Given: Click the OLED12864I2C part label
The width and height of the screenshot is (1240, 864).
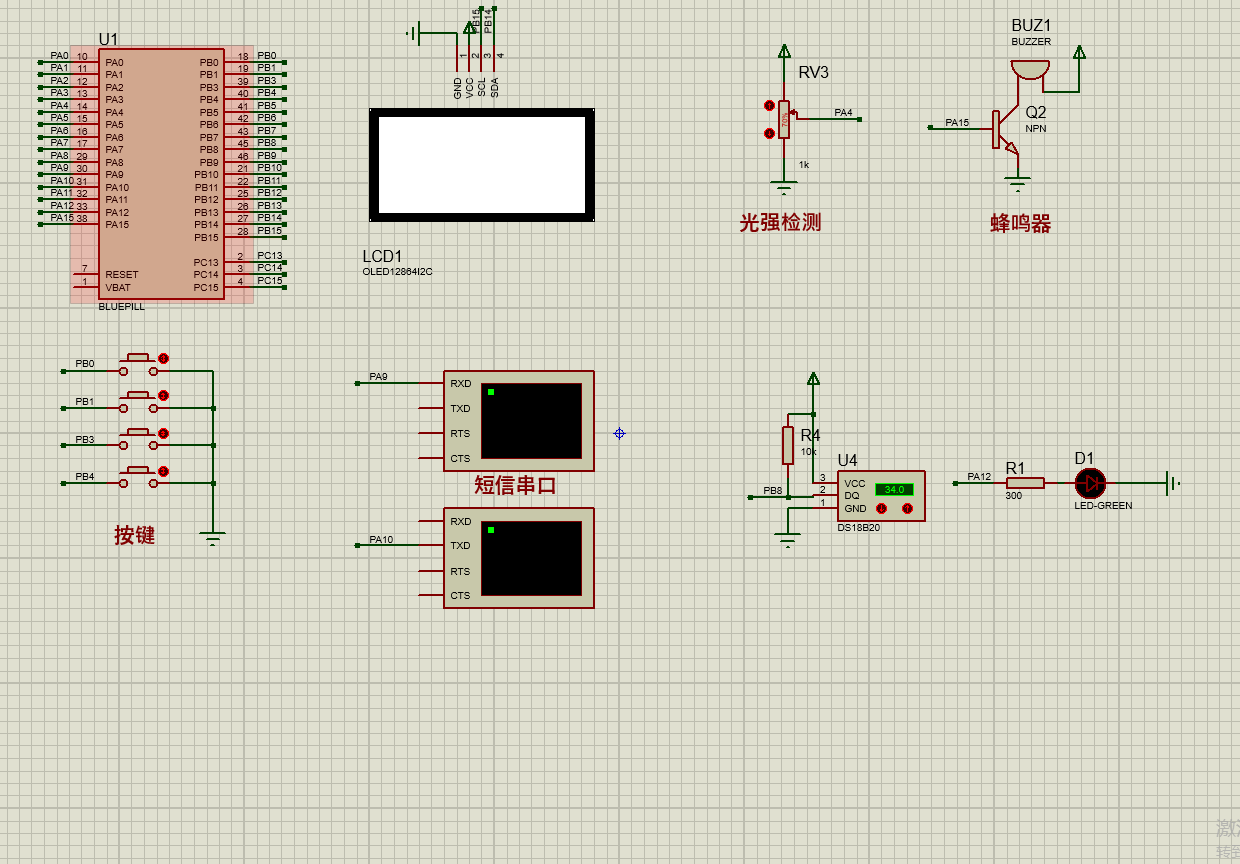Looking at the screenshot, I should (x=397, y=272).
